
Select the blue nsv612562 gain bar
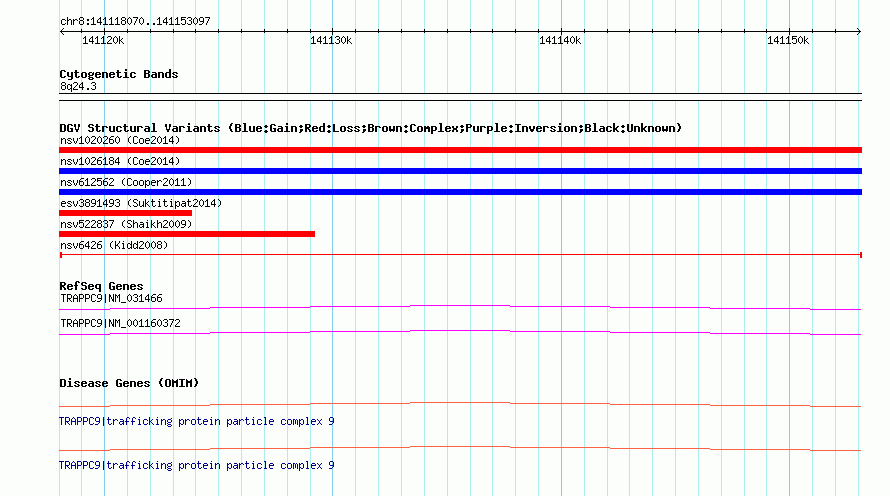click(460, 192)
